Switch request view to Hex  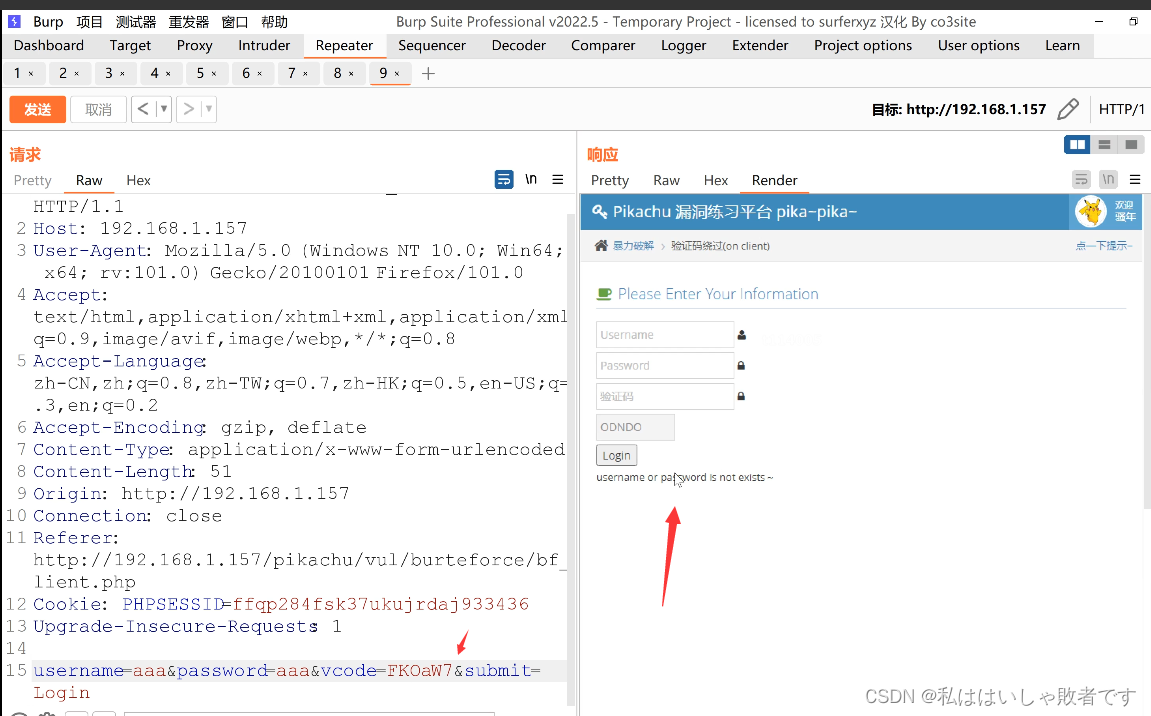(138, 181)
